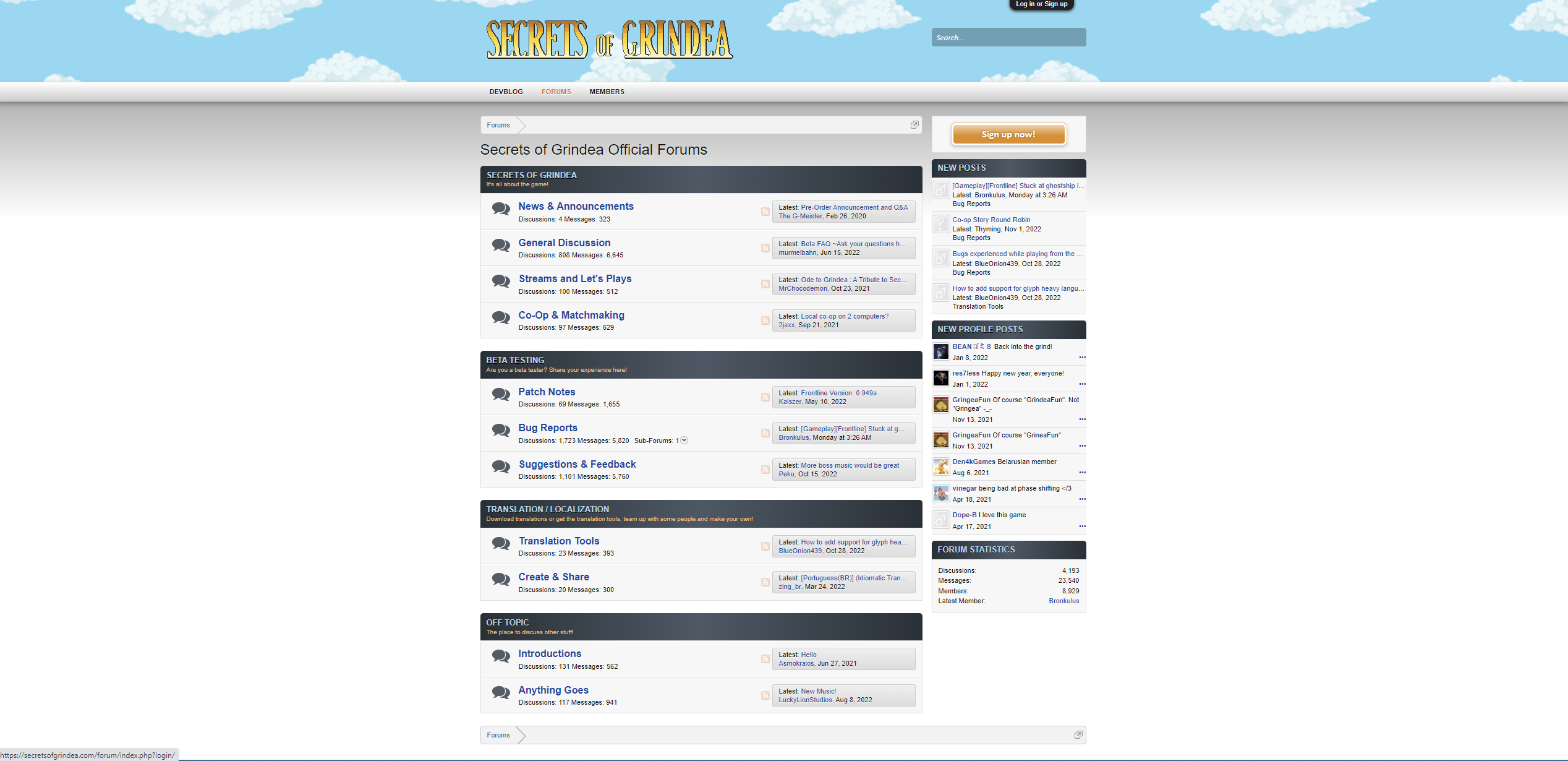
Task: Open TRANSLATION / LOCALIZATION category header
Action: 547,509
